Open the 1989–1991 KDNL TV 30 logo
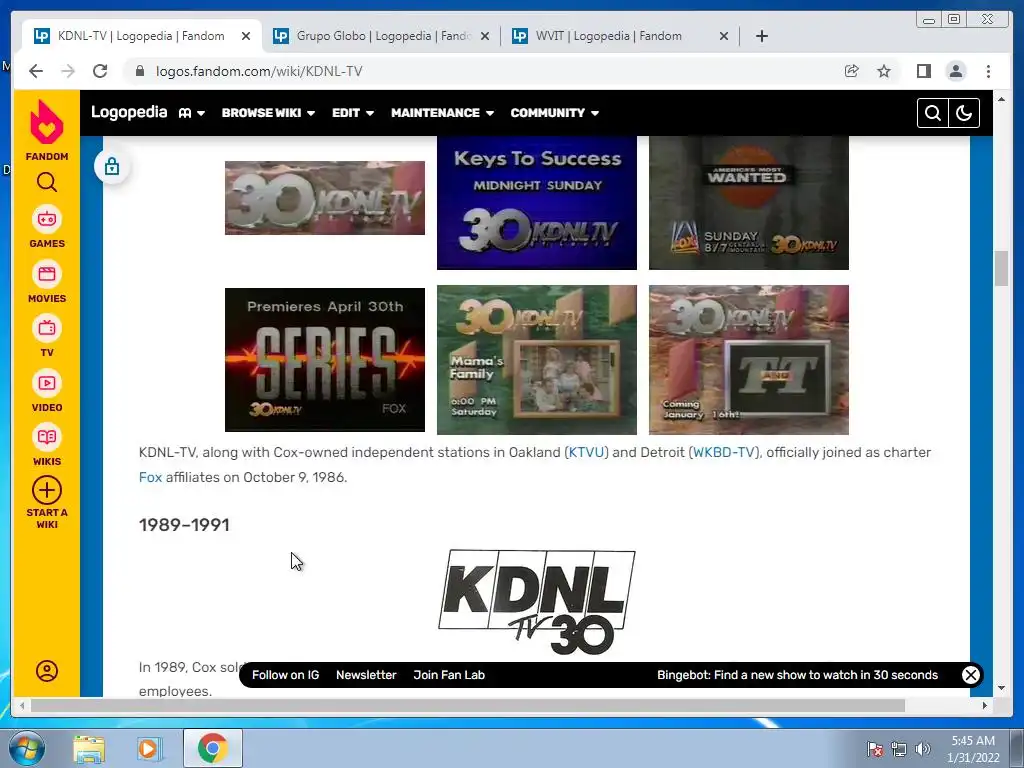1024x768 pixels. click(536, 601)
